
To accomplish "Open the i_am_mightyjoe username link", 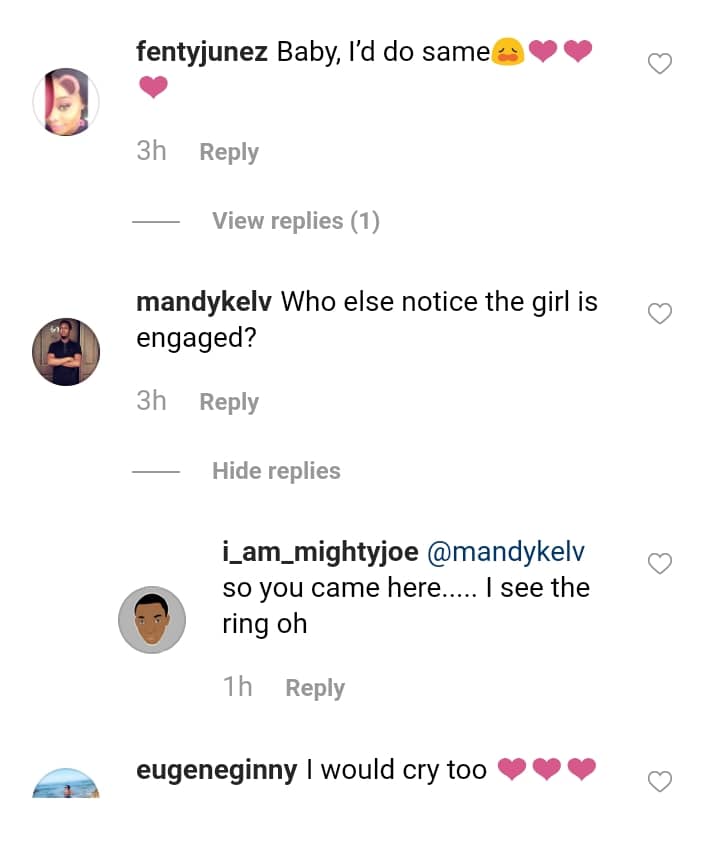I will 319,552.
